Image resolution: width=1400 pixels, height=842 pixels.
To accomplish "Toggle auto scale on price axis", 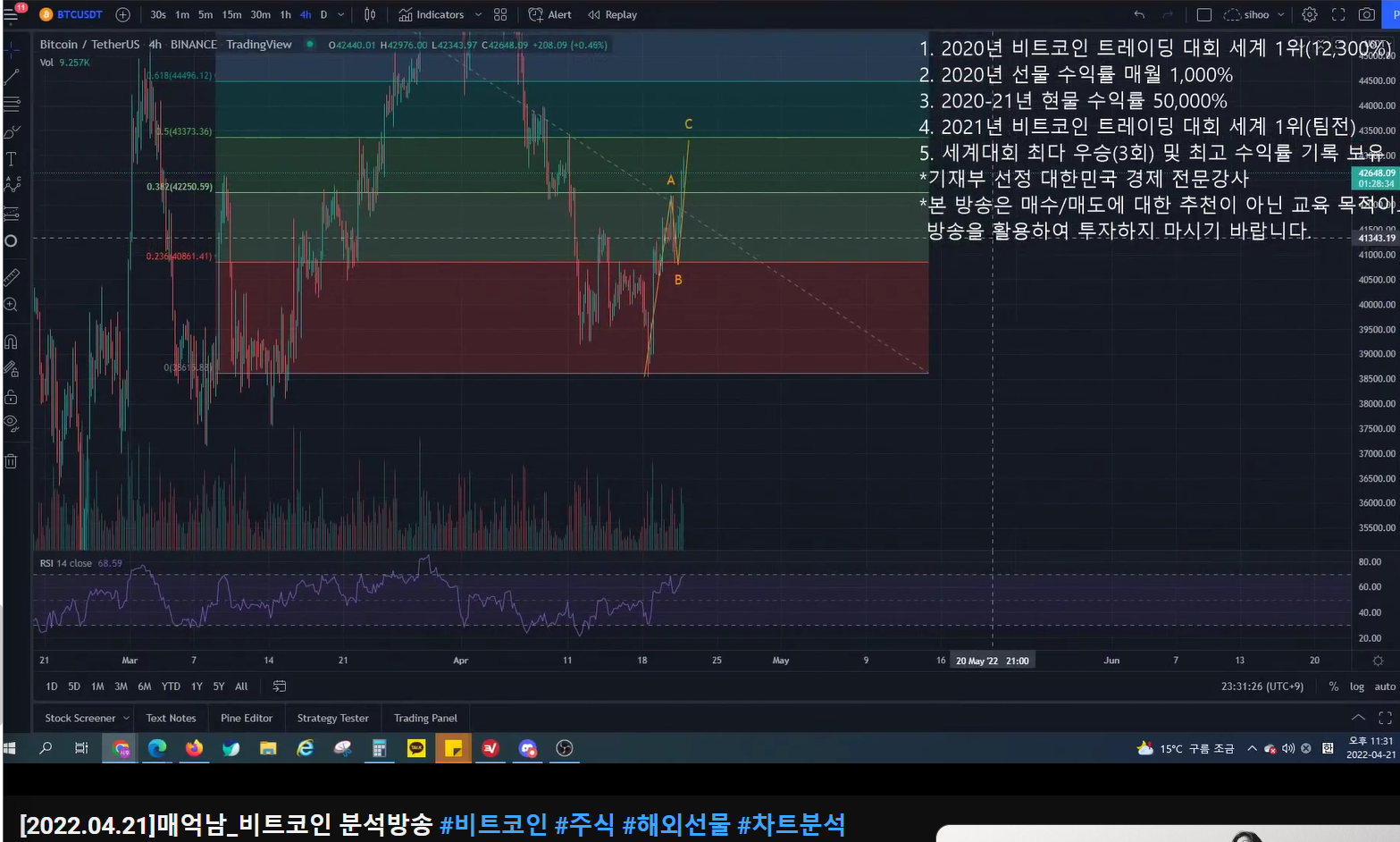I will (x=1385, y=686).
